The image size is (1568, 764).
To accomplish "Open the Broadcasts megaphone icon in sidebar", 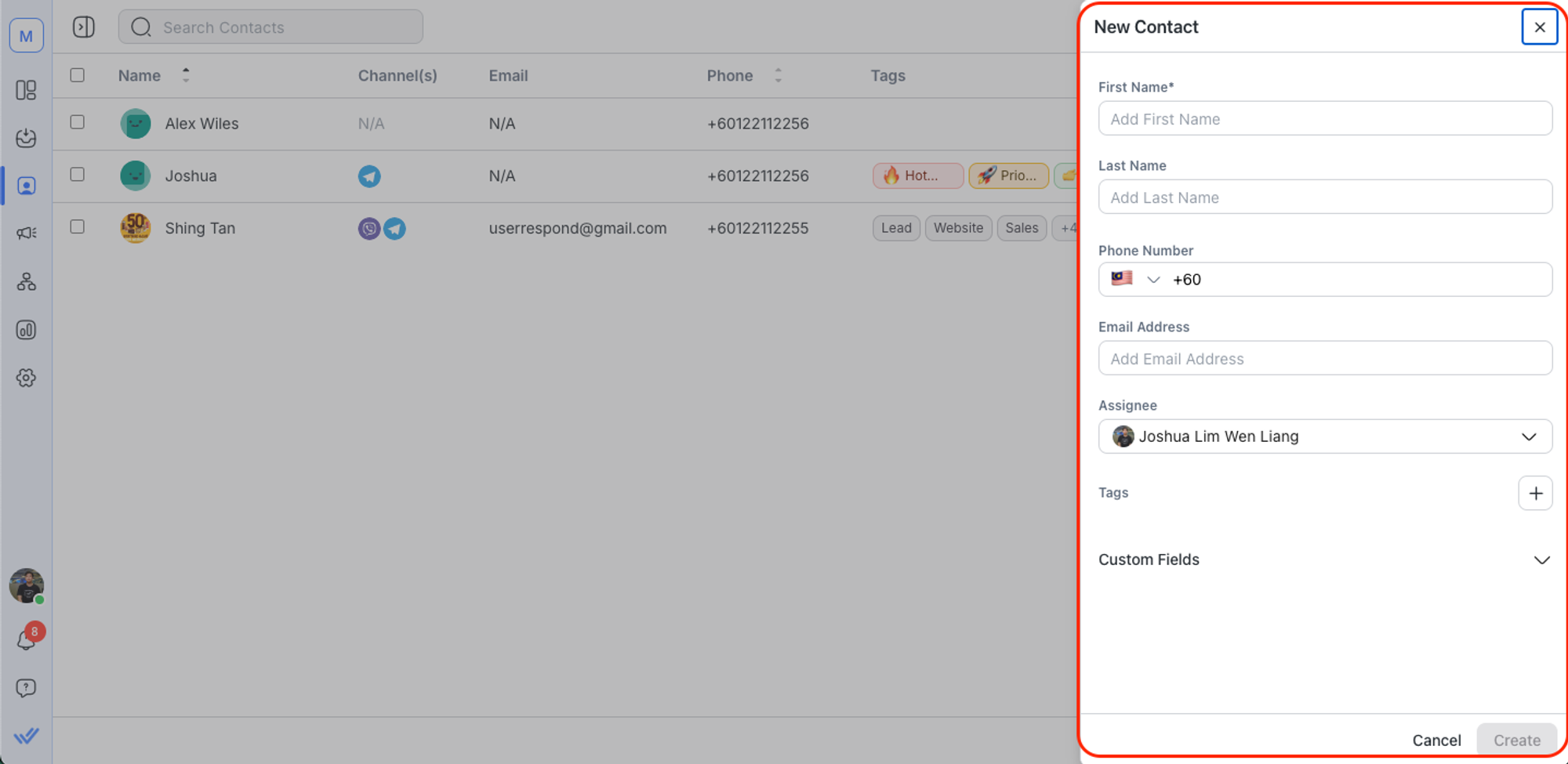I will pos(26,234).
